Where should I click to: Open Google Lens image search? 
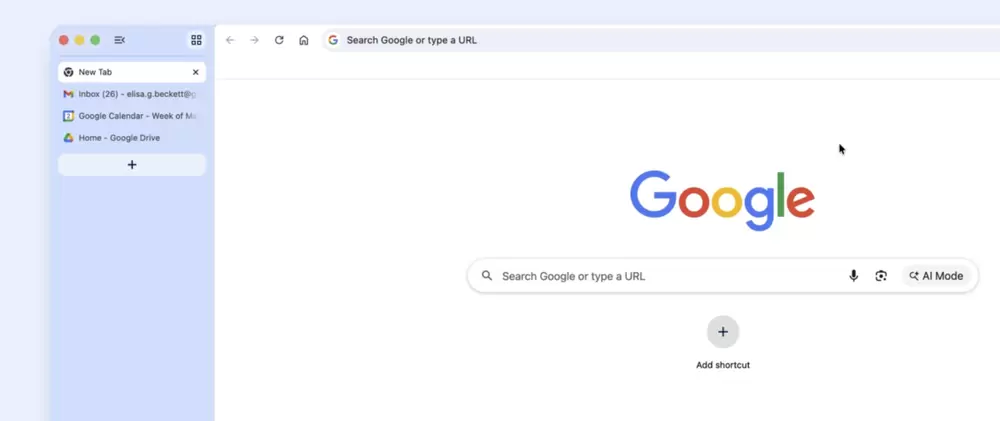click(881, 276)
